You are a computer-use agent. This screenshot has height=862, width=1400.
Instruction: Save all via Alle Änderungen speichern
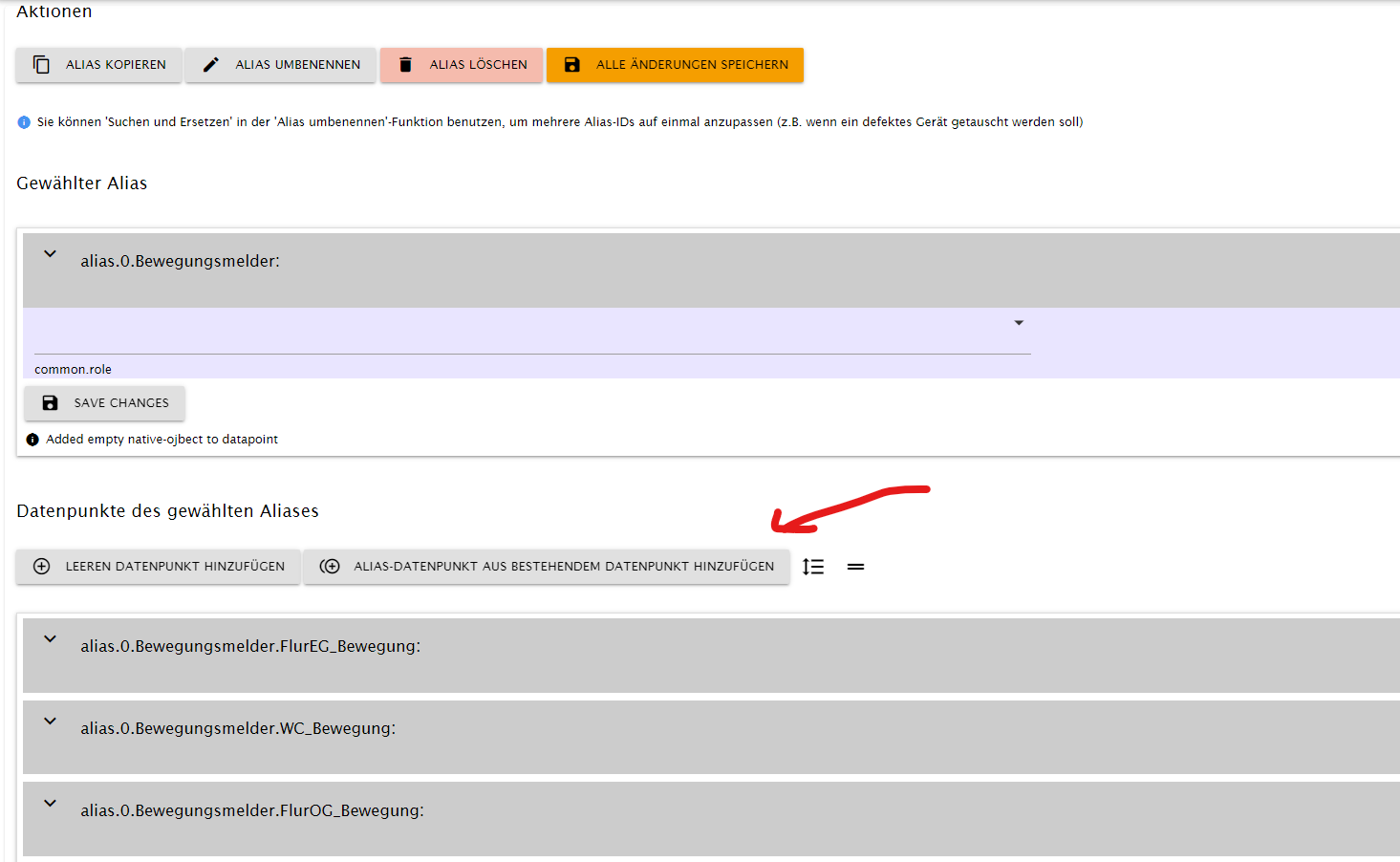click(x=676, y=65)
